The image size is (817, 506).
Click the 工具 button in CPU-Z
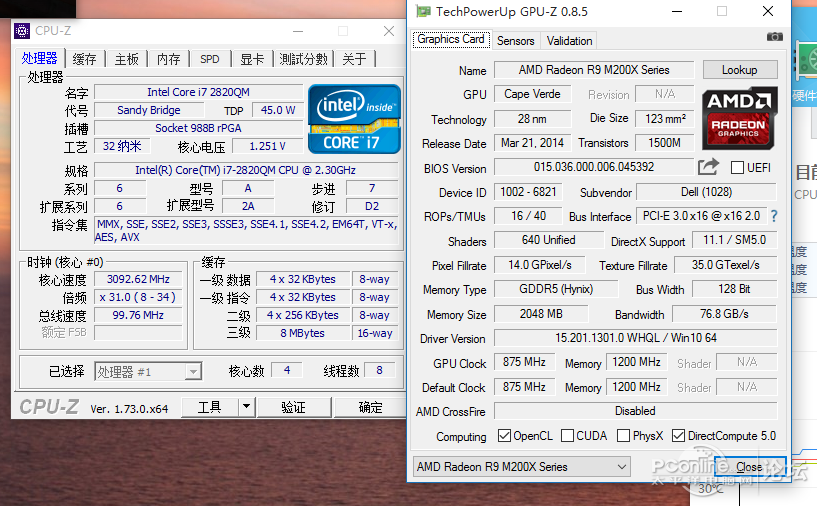209,407
